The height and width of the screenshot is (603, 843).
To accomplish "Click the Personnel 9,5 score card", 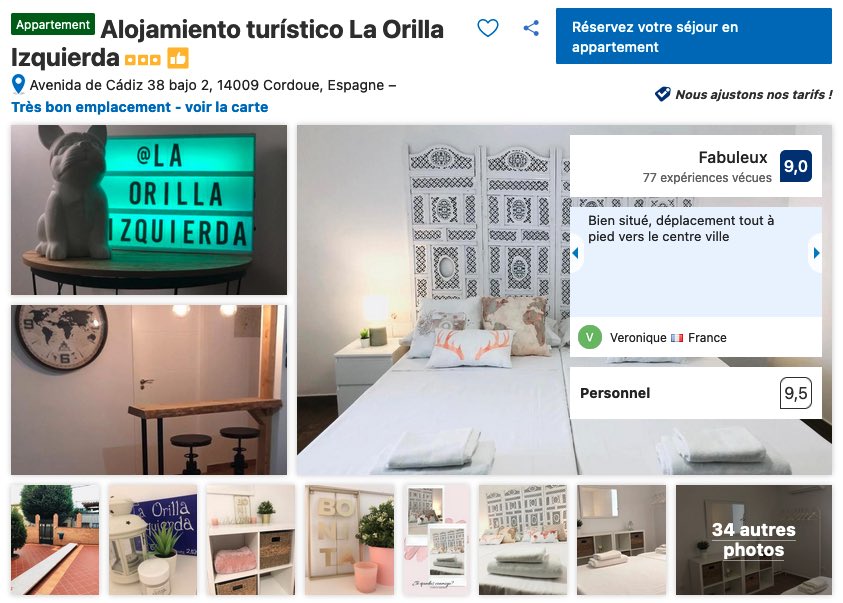I will tap(696, 393).
